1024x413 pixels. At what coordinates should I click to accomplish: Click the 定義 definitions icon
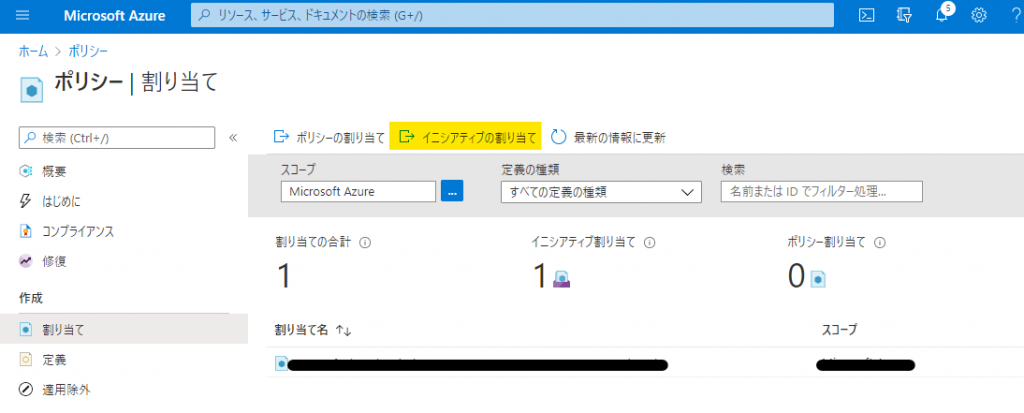tap(25, 359)
